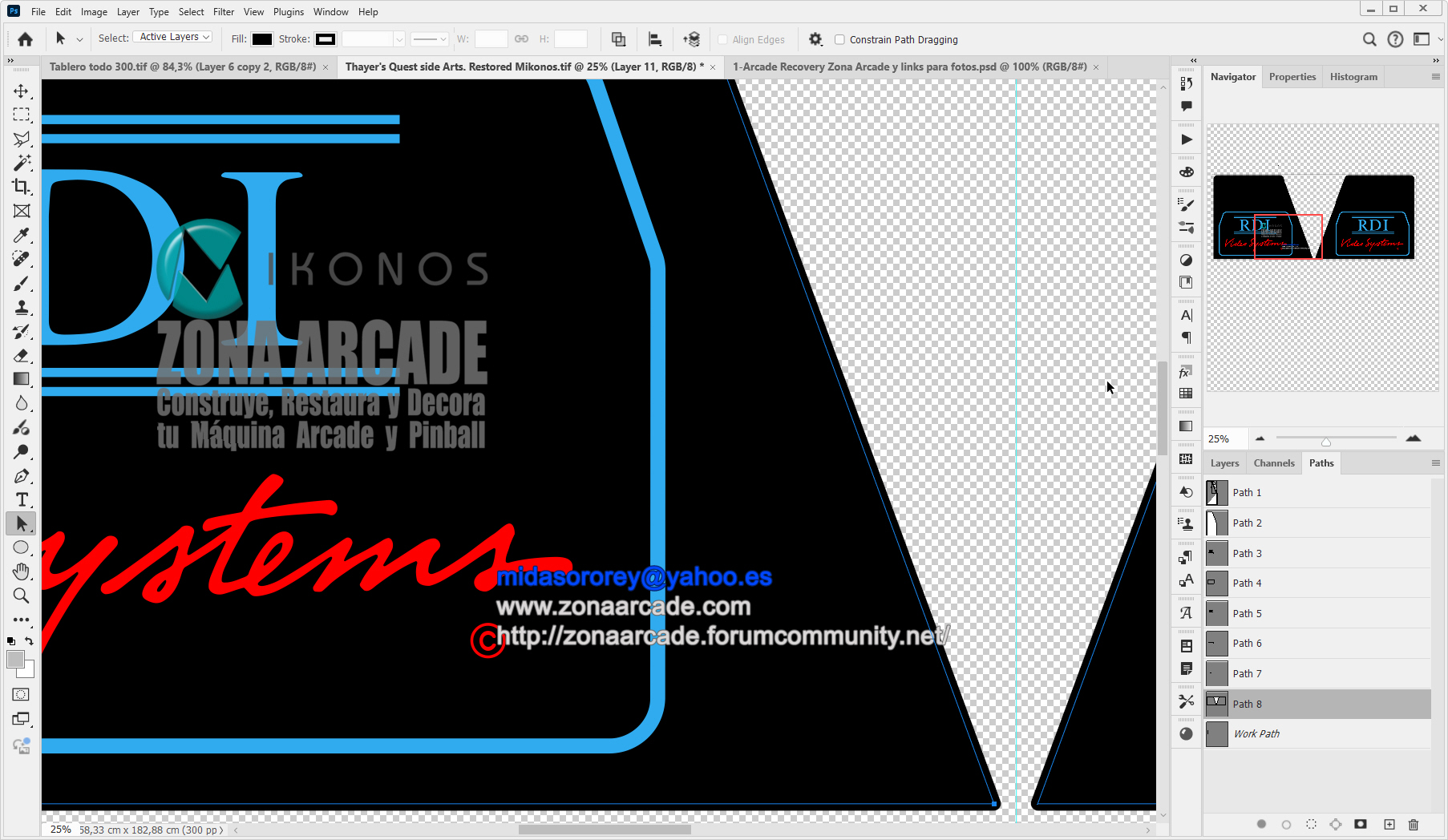Select the Work Path entry
Image resolution: width=1448 pixels, height=840 pixels.
1317,733
